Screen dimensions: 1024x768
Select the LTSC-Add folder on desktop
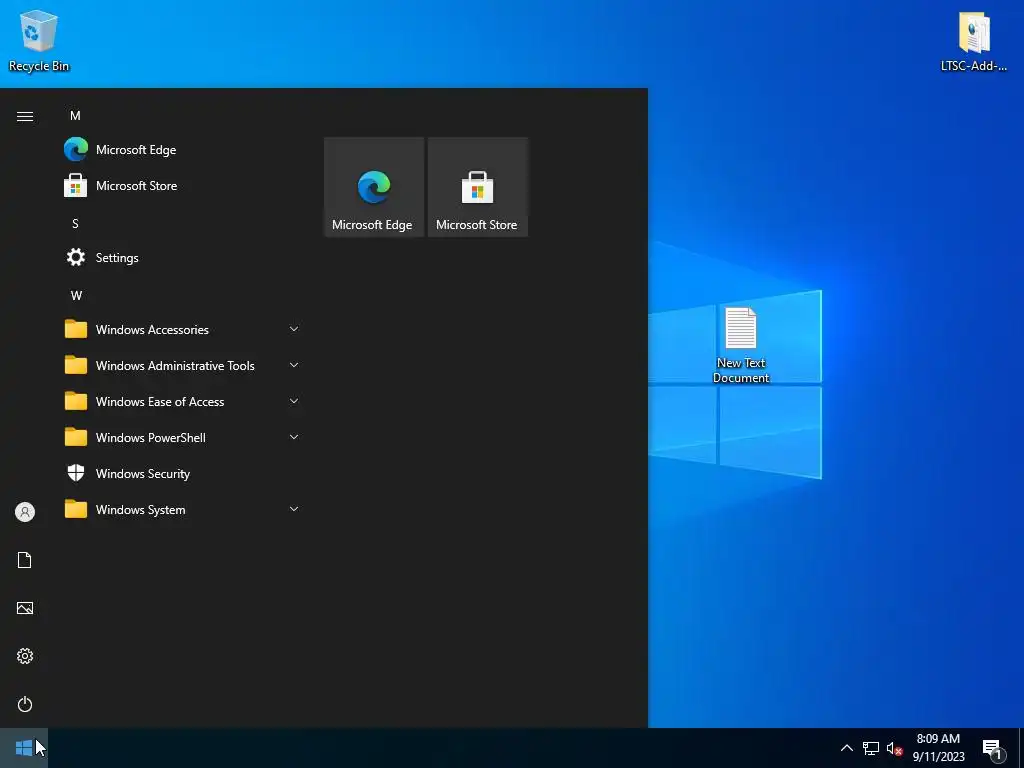[x=974, y=41]
